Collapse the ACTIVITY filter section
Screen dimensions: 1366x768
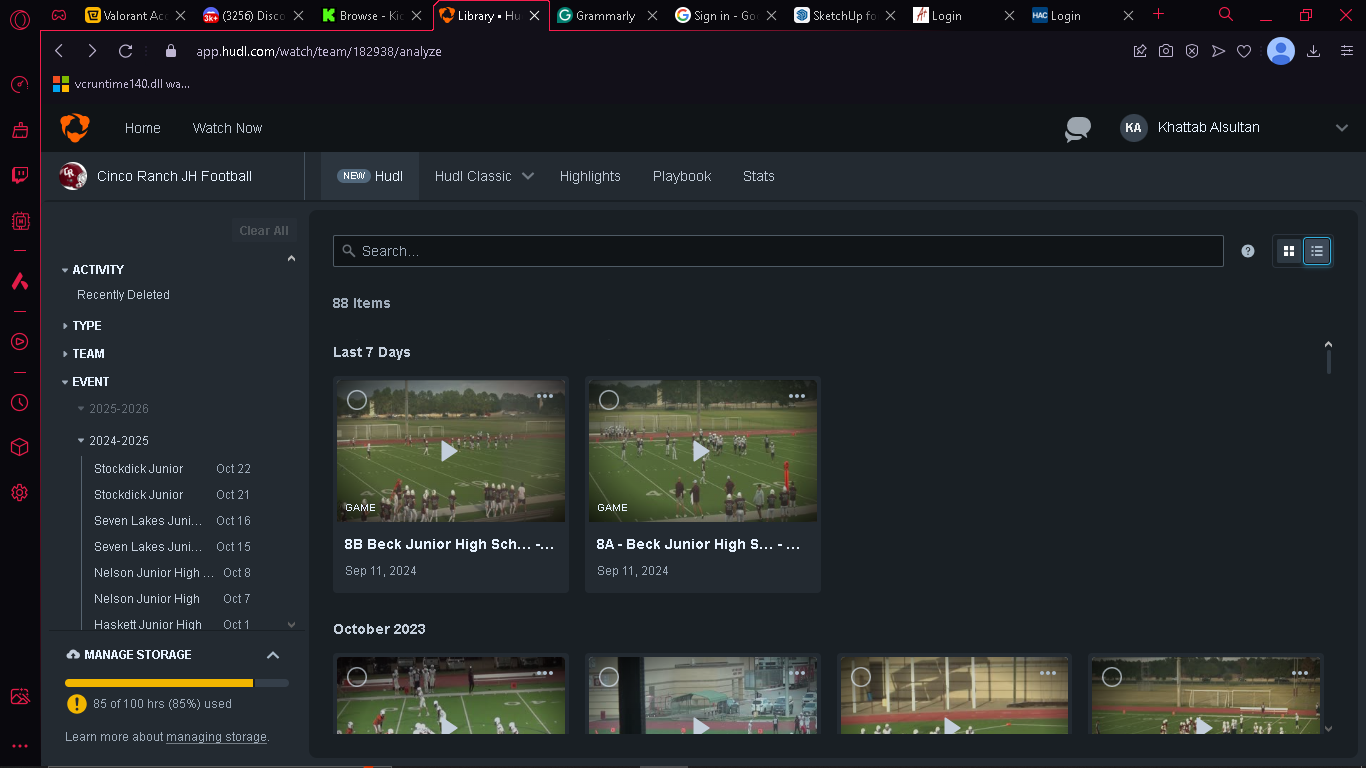[92, 270]
